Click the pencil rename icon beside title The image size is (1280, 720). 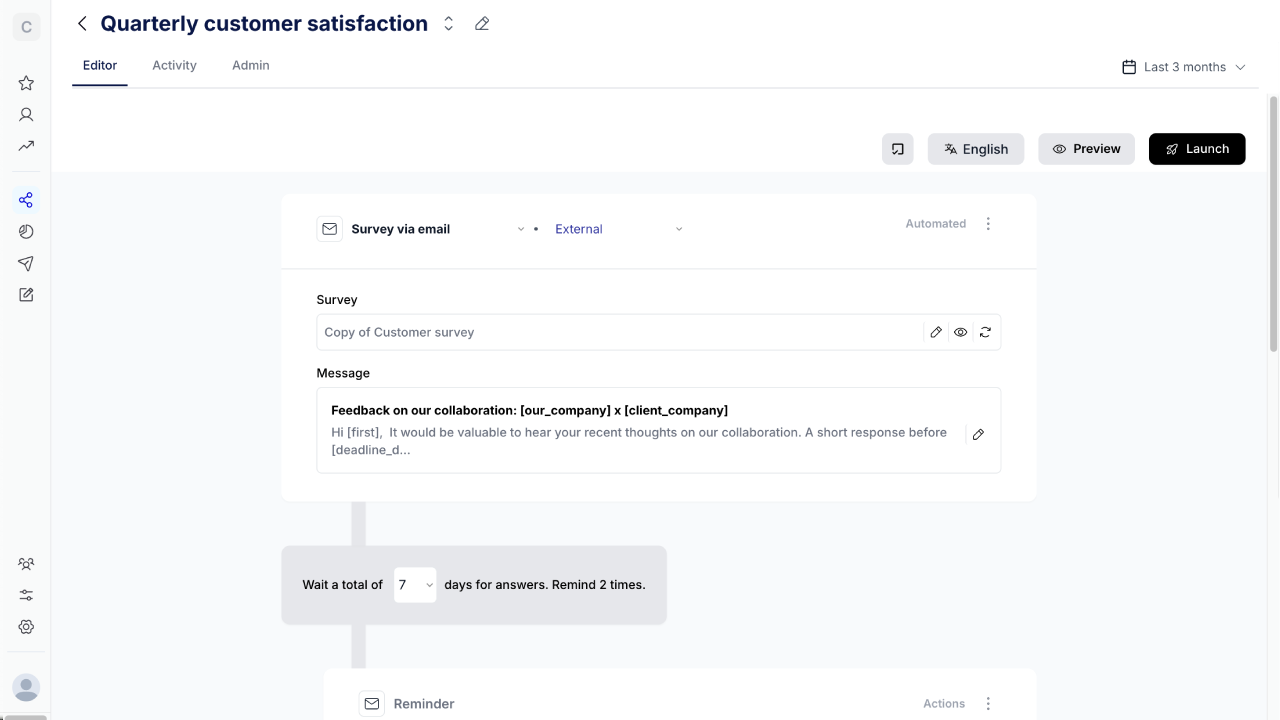pyautogui.click(x=482, y=24)
